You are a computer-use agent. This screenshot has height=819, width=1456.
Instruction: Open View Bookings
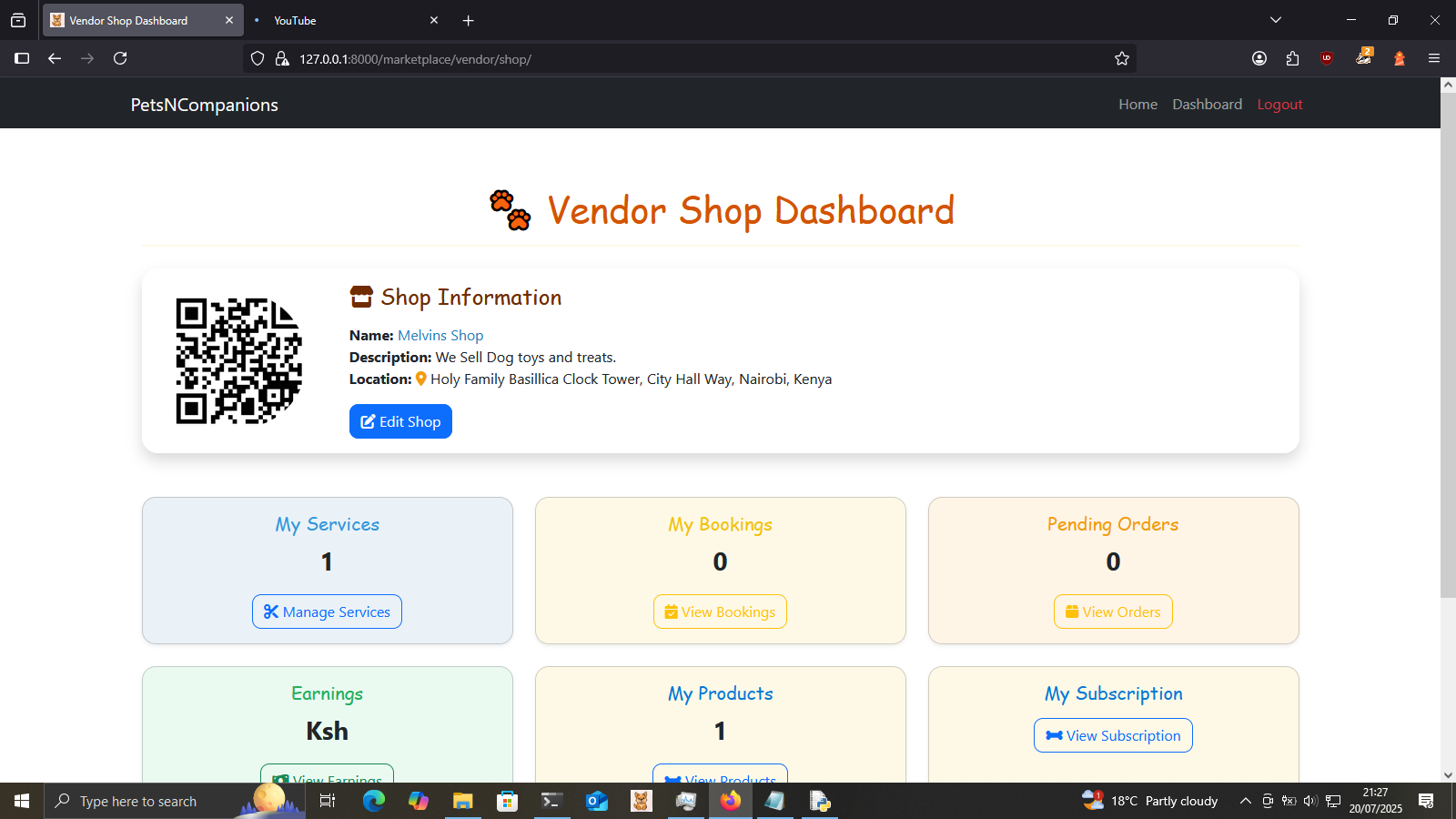click(720, 612)
